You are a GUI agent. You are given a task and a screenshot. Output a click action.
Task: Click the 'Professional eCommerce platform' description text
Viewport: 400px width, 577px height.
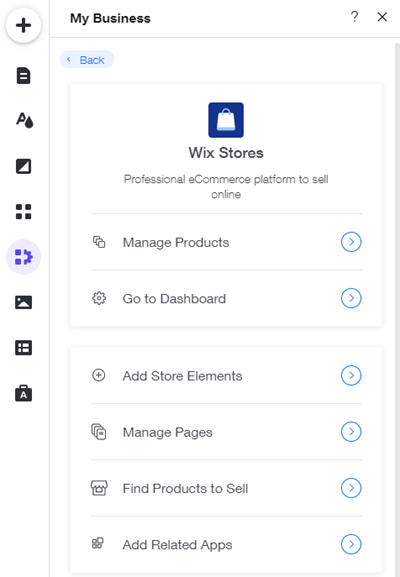point(226,187)
